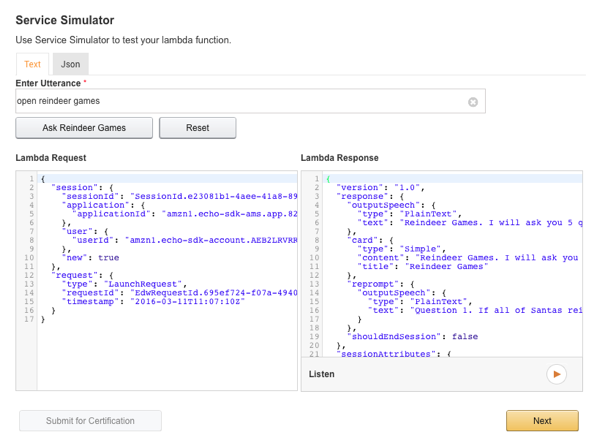600x446 pixels.
Task: Click the Next button
Action: point(542,421)
